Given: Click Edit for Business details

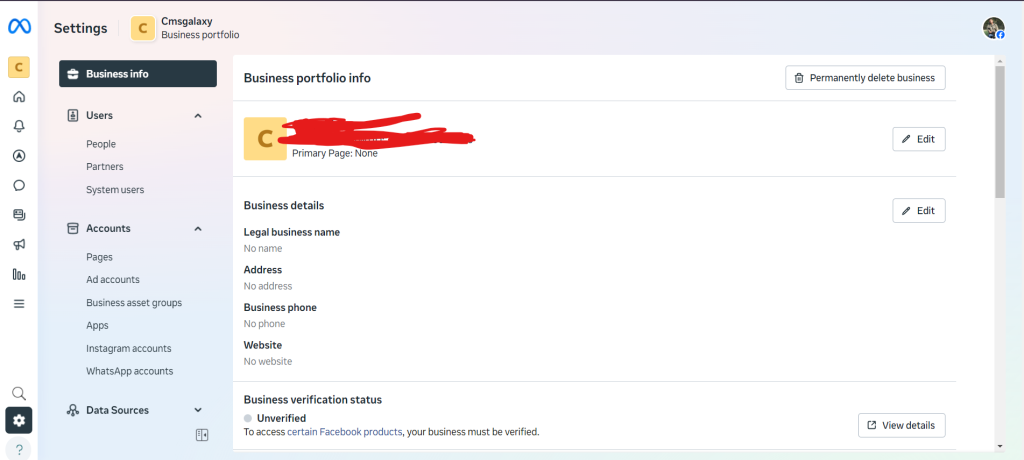Looking at the screenshot, I should 919,210.
